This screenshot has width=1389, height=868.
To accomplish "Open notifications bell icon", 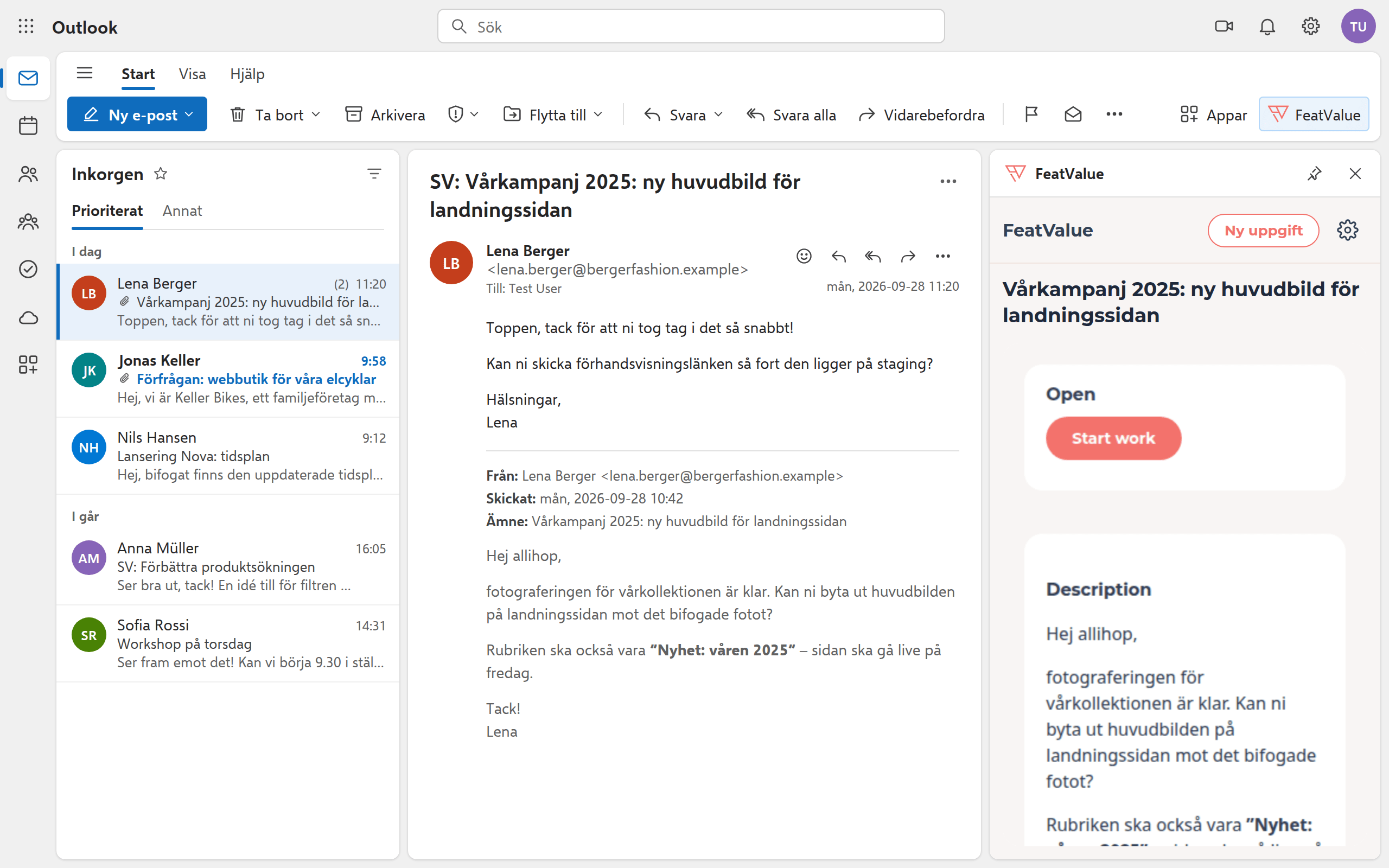I will (x=1267, y=27).
